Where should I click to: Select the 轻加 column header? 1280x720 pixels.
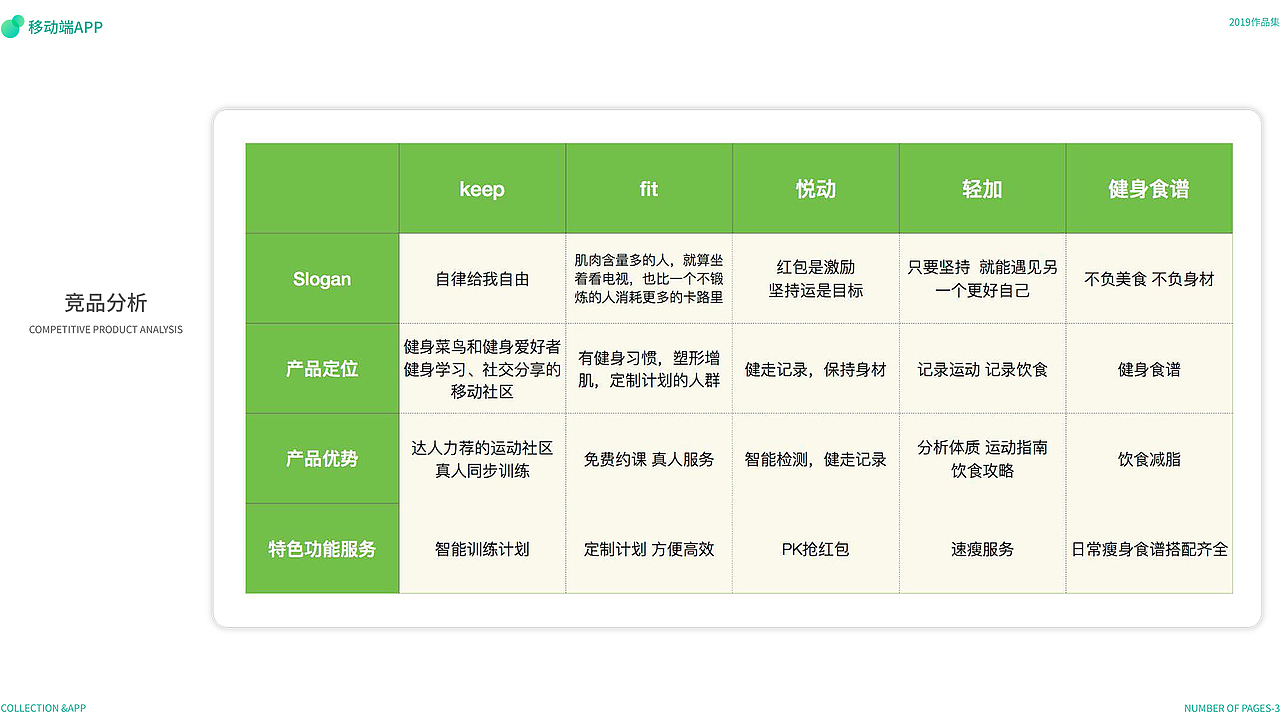(982, 189)
